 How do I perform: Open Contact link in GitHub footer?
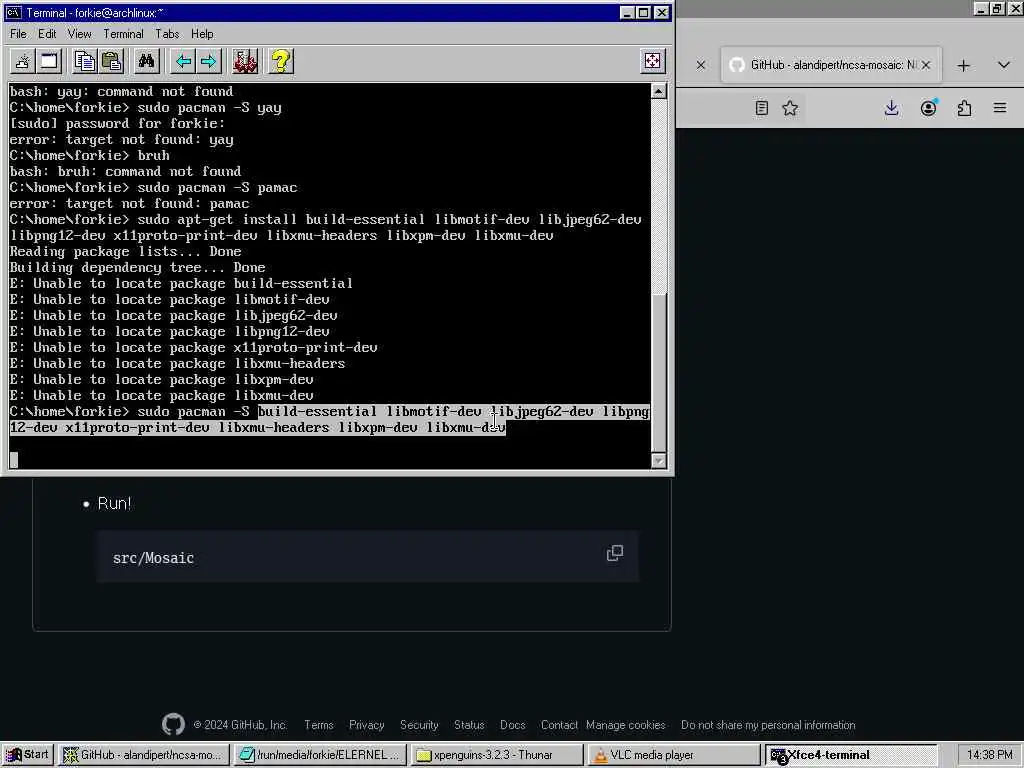point(559,725)
